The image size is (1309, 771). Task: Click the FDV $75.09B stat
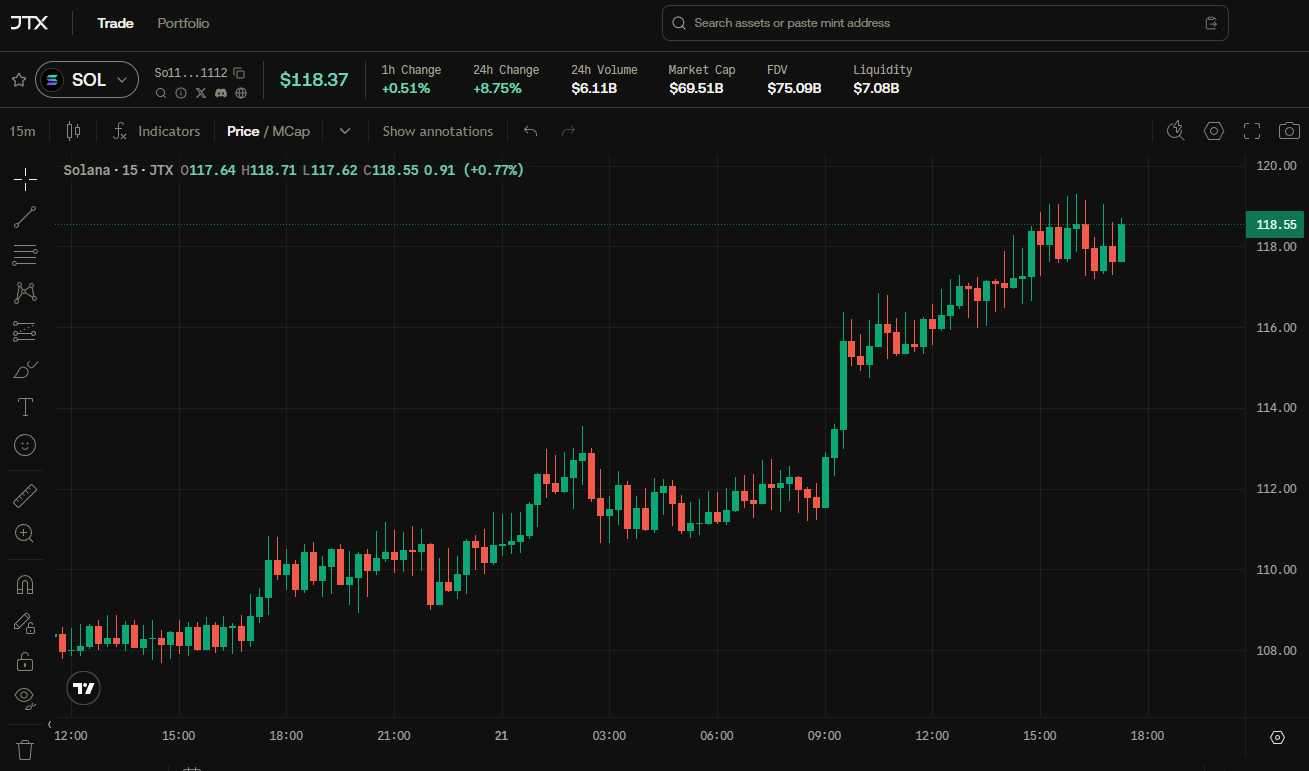click(794, 79)
